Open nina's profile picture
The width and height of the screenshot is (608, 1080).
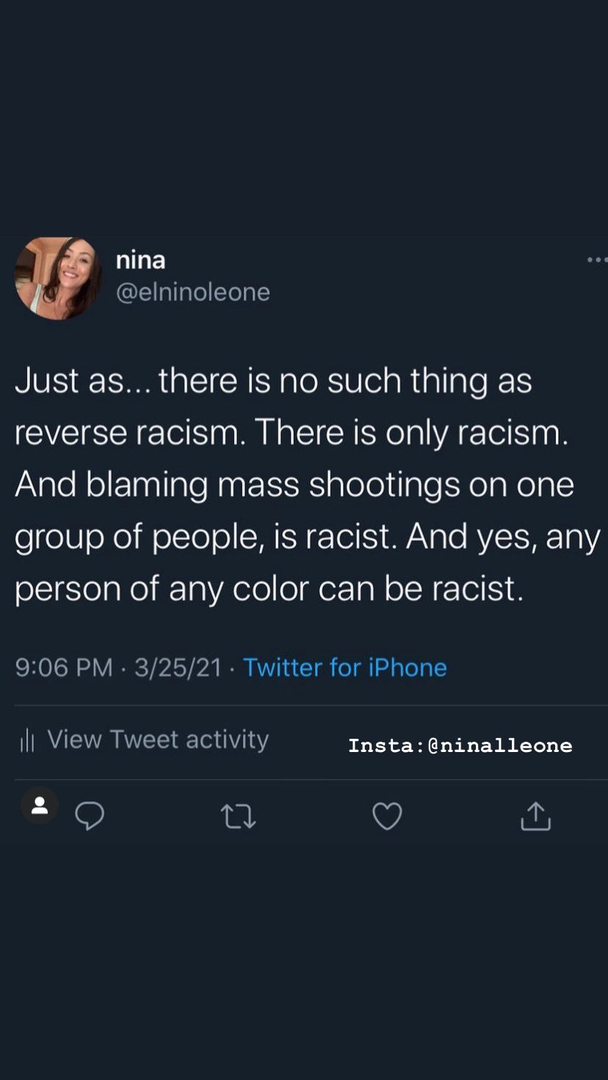pos(58,278)
